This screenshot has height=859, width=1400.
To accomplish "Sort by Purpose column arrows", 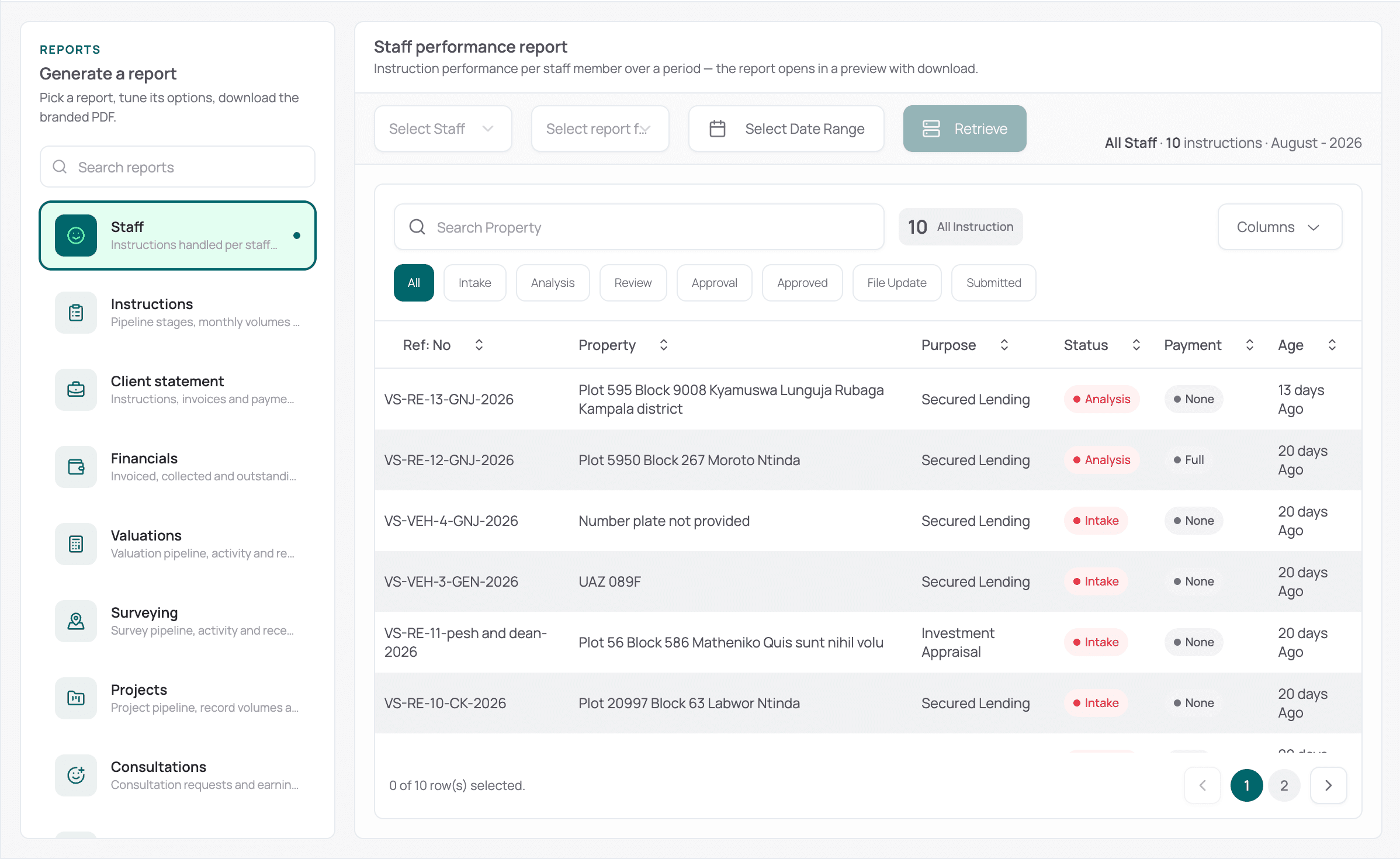I will click(1004, 345).
